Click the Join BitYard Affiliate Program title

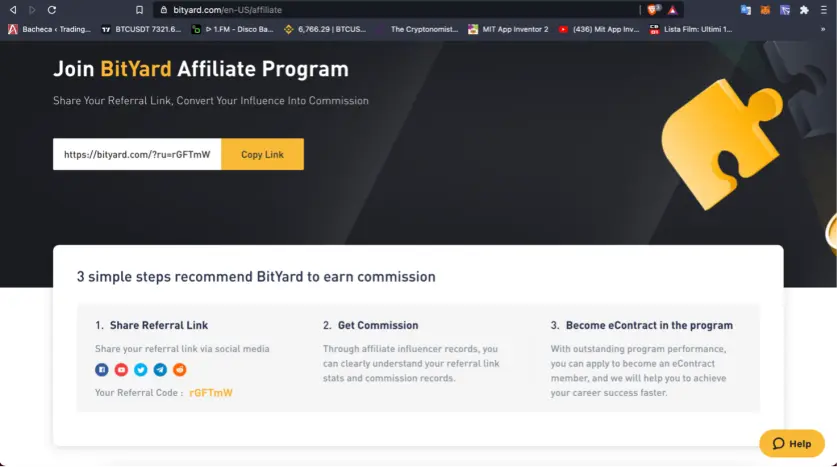[x=201, y=69]
